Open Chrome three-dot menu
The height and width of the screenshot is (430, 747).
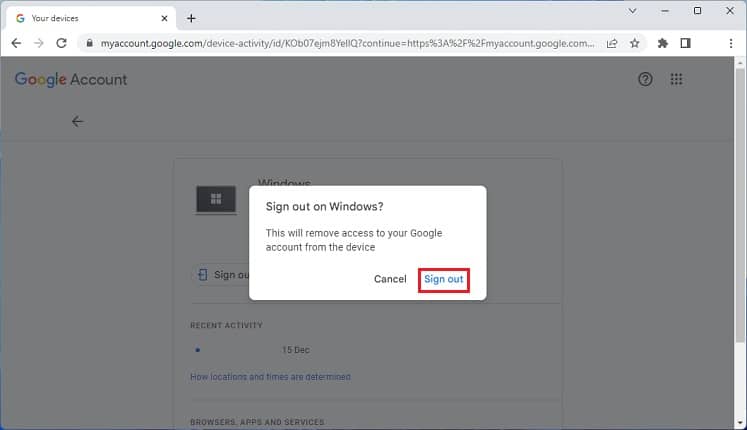click(x=731, y=43)
